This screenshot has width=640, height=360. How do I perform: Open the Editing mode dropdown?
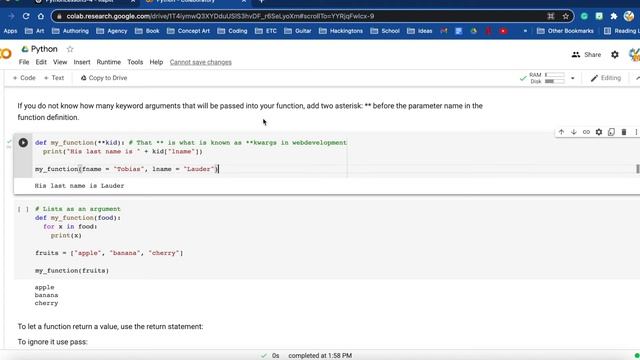tap(606, 78)
